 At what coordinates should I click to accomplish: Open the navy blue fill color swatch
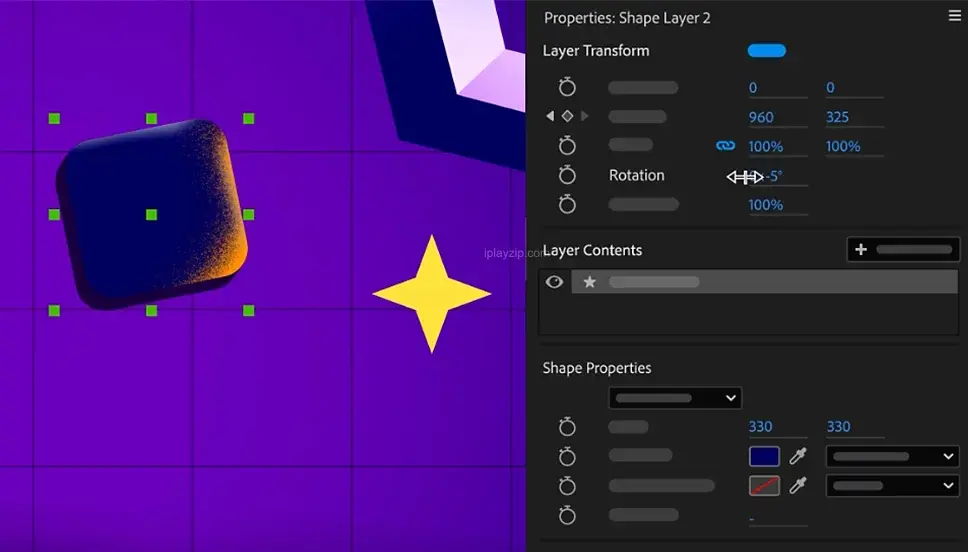pos(764,456)
